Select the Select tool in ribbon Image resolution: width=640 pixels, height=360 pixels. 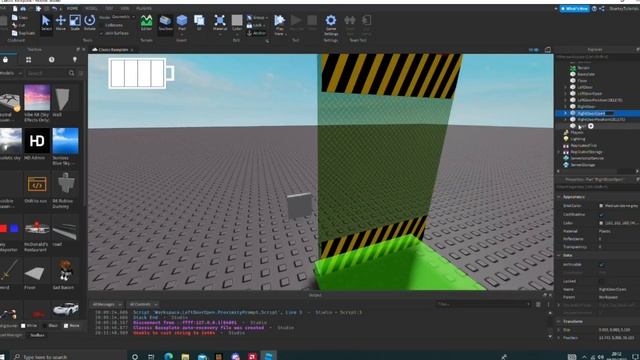coord(46,23)
